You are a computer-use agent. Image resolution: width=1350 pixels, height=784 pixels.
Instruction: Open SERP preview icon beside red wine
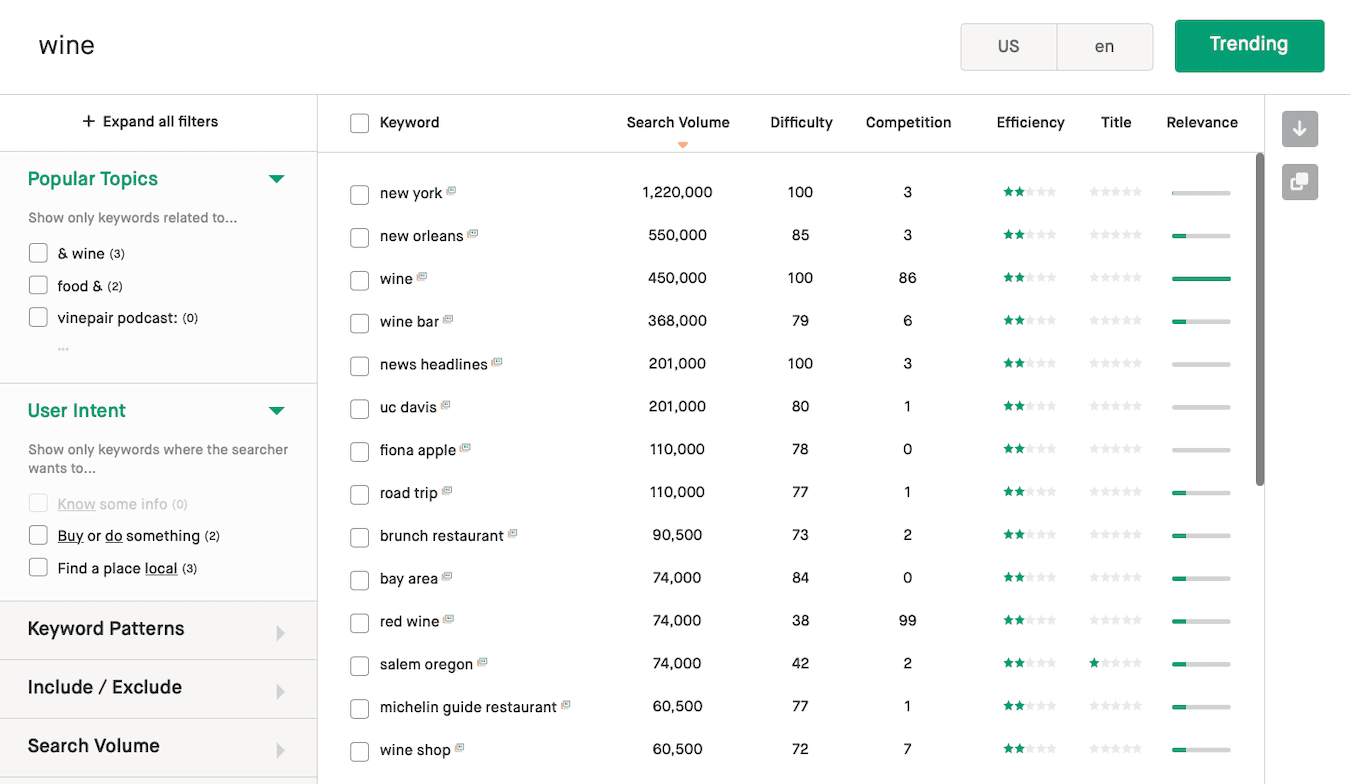[449, 620]
